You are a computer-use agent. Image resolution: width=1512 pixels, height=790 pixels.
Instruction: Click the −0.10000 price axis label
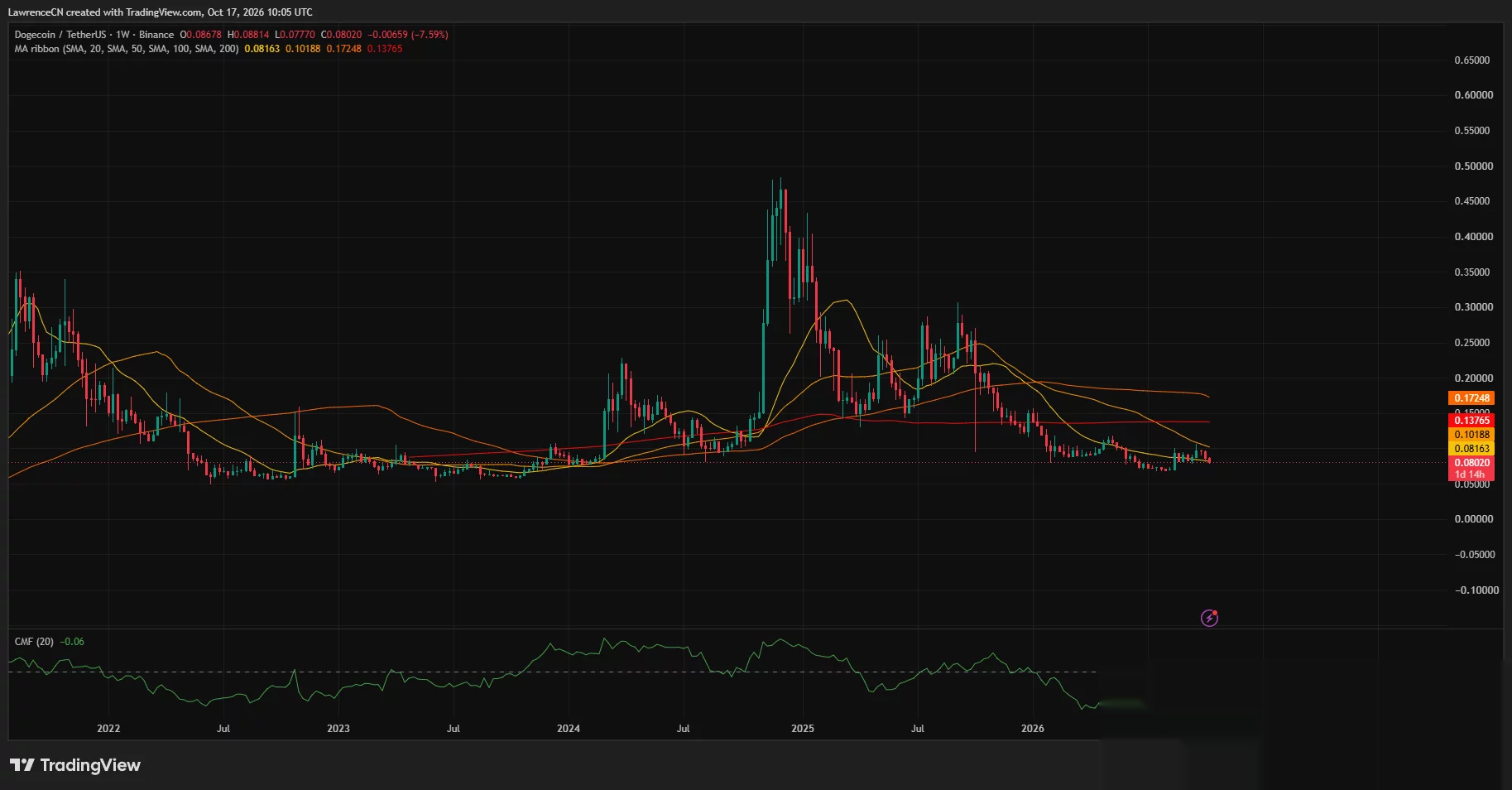[1476, 590]
